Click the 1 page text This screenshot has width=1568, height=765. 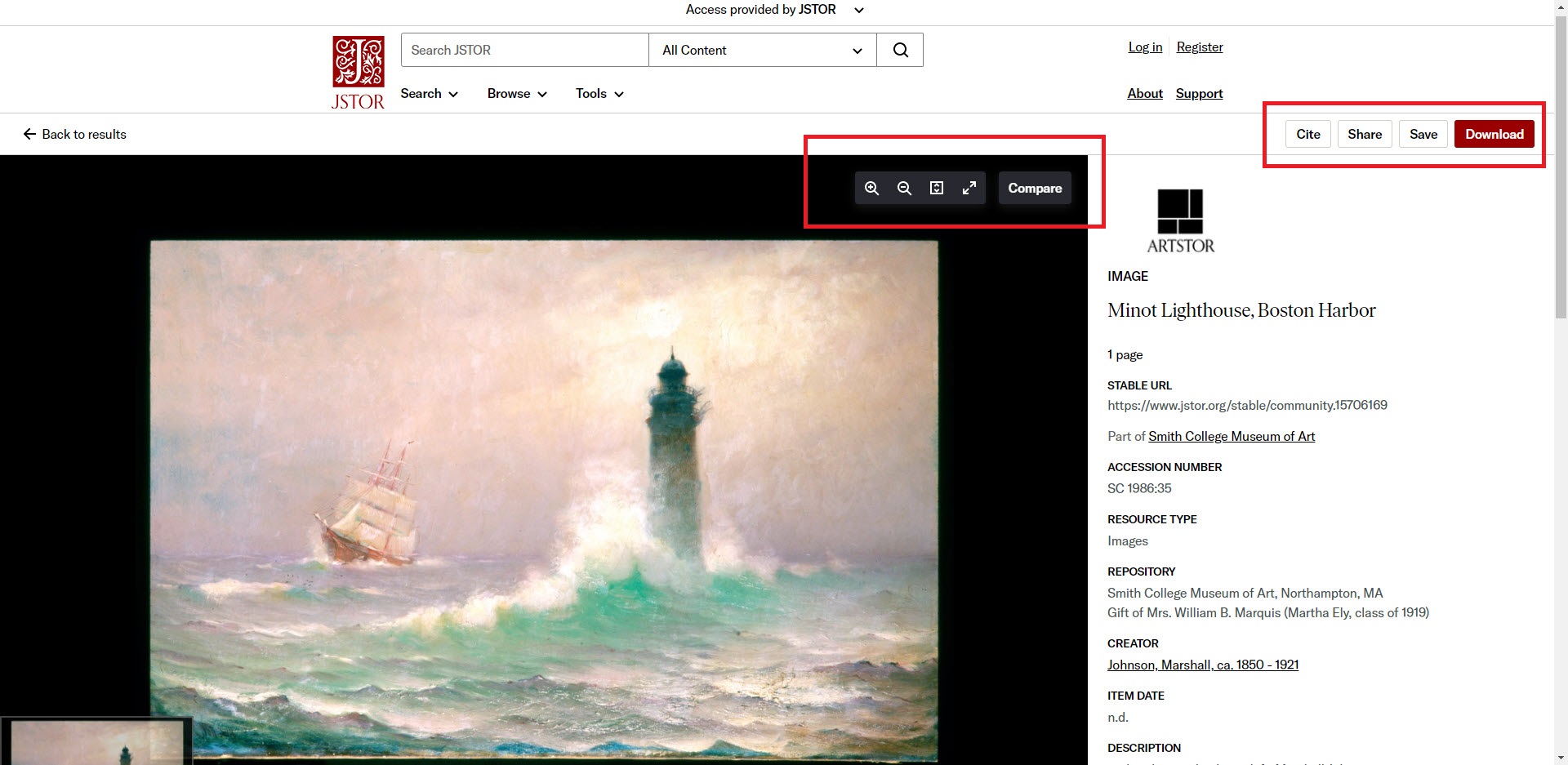[1125, 354]
